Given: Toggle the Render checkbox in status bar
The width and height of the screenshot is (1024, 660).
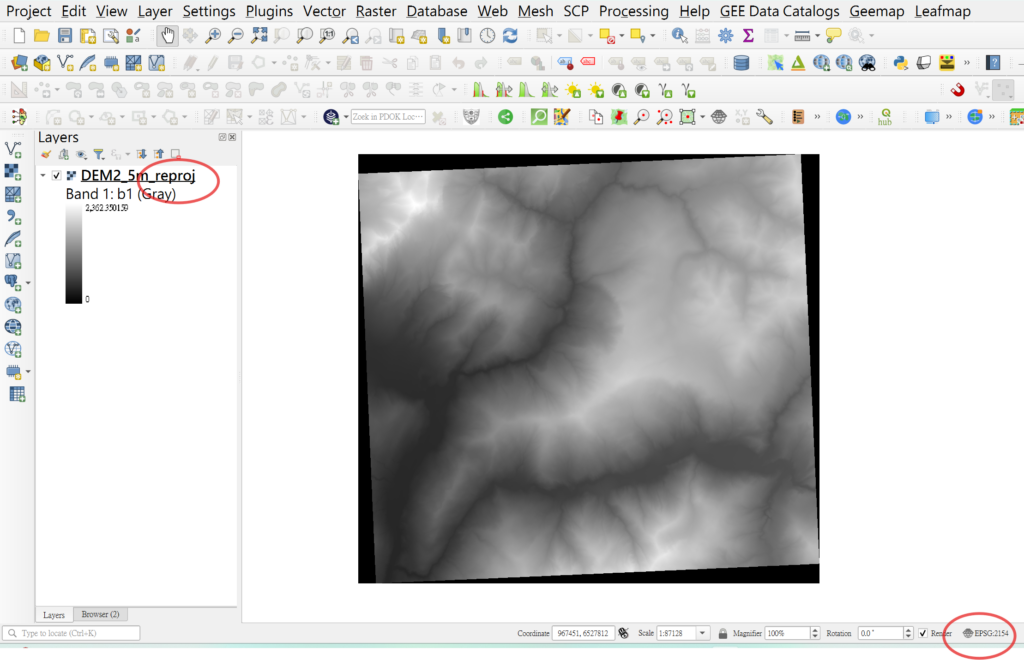Looking at the screenshot, I should coord(923,633).
